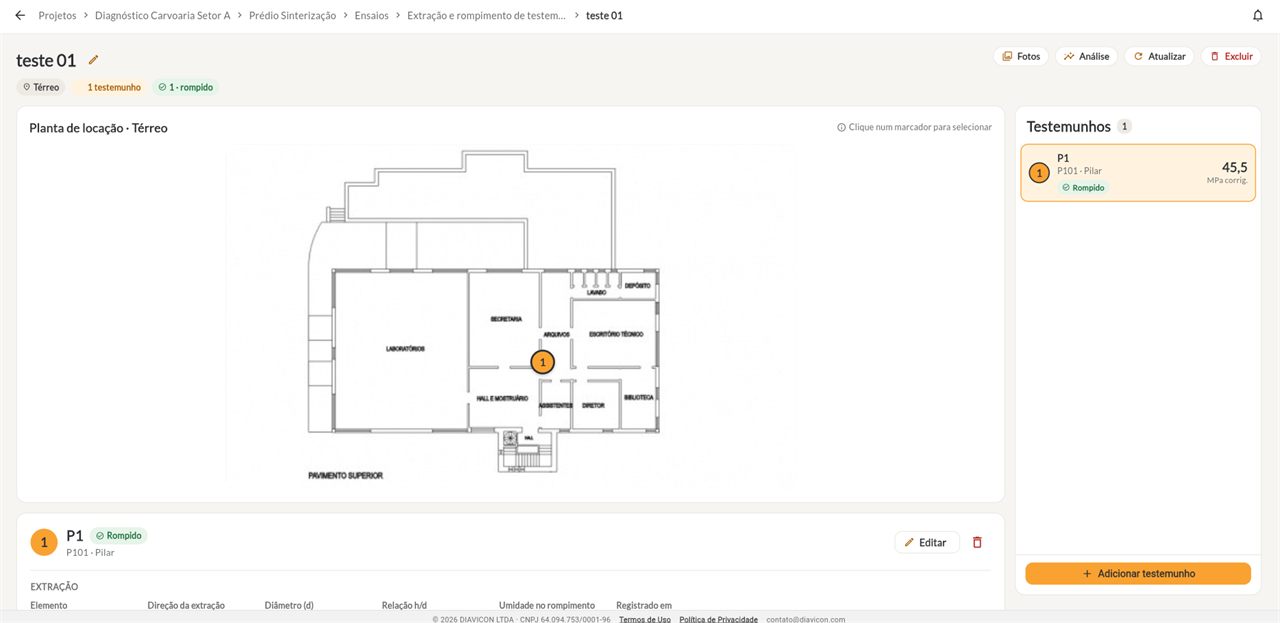Open Diagnóstico Carvoaria Setor A breadcrumb
The width and height of the screenshot is (1280, 623).
coord(163,15)
